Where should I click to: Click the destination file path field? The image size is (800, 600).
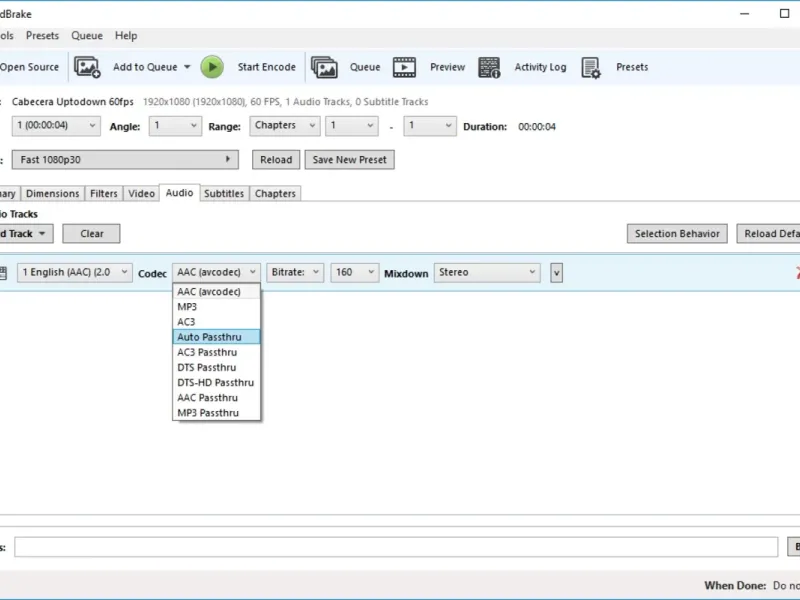[396, 547]
